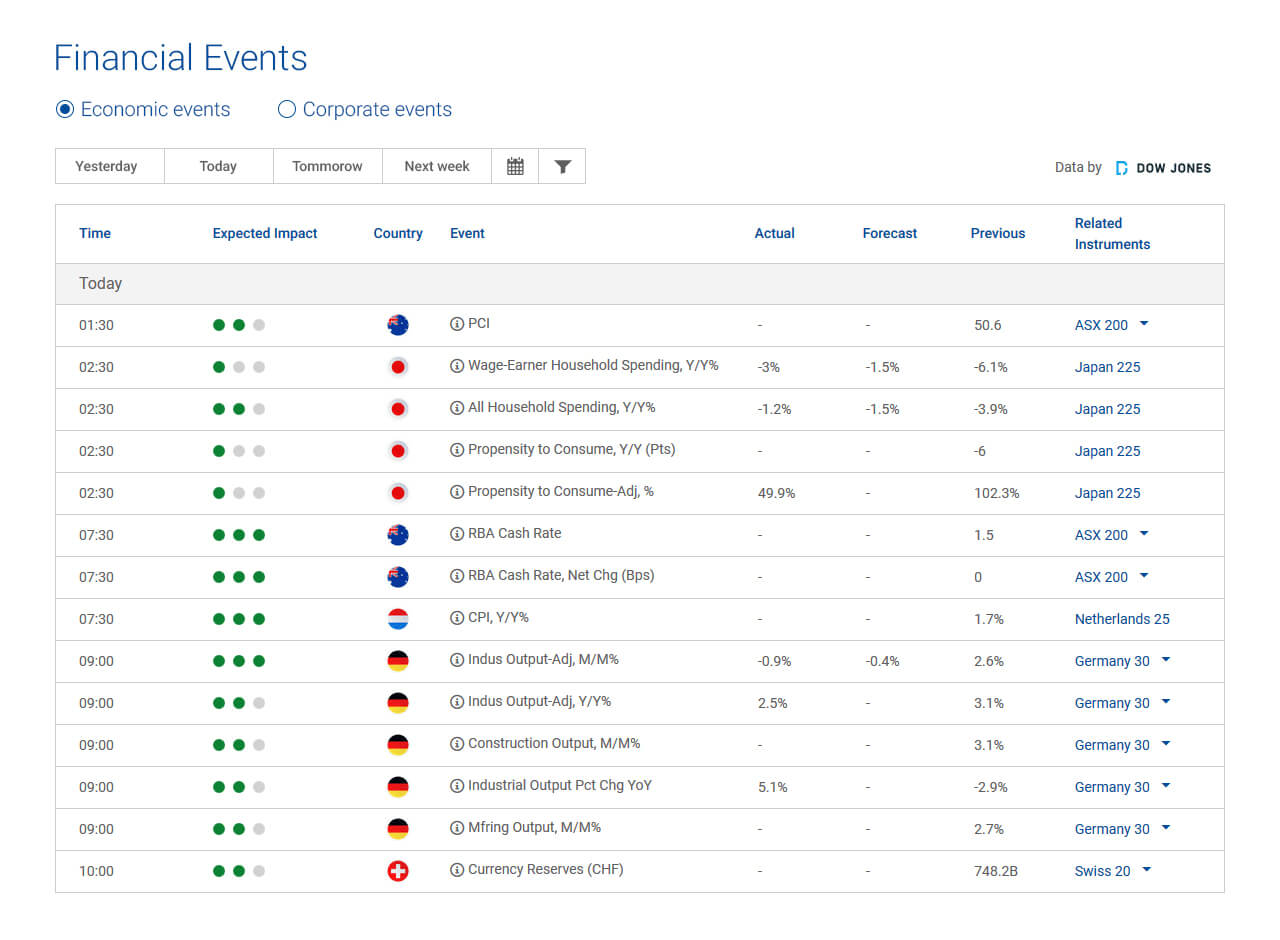Expand Swiss 20 related instruments dropdown
The width and height of the screenshot is (1280, 940).
tap(1146, 870)
